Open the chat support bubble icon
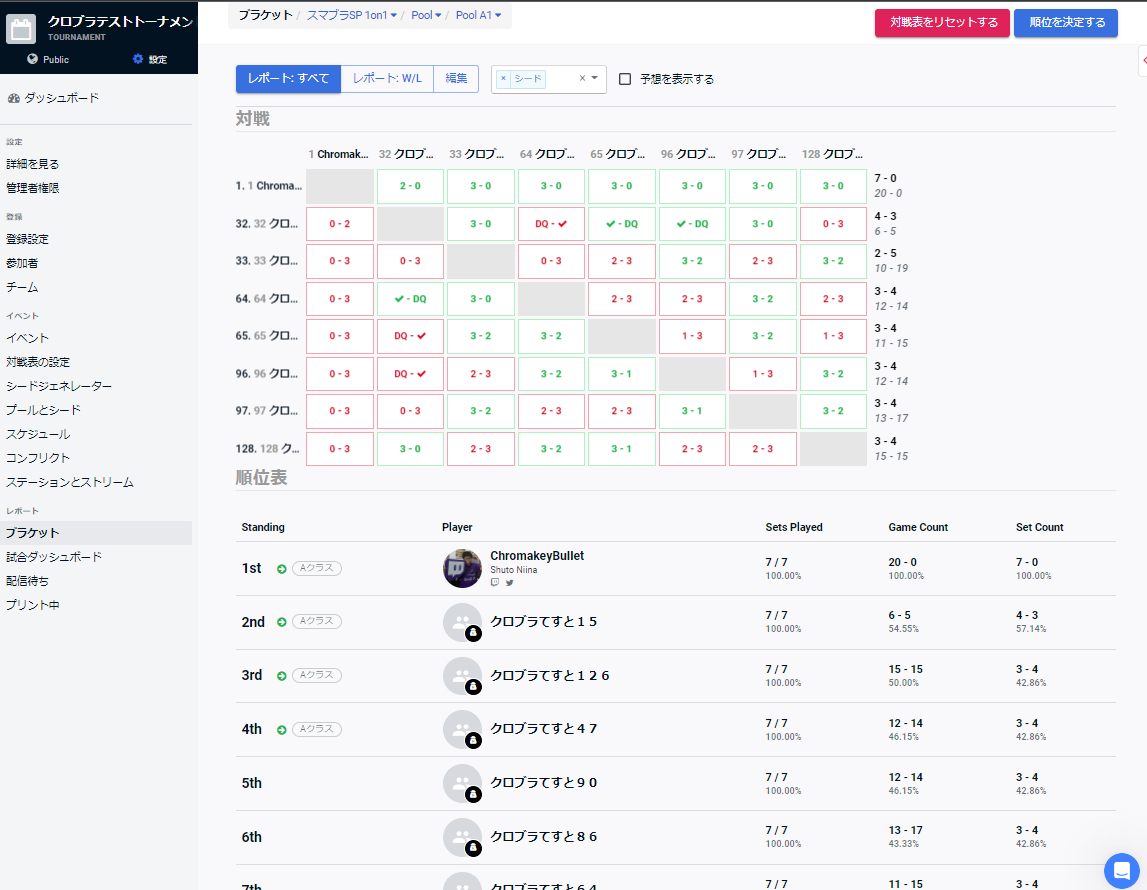This screenshot has width=1147, height=890. 1121,871
